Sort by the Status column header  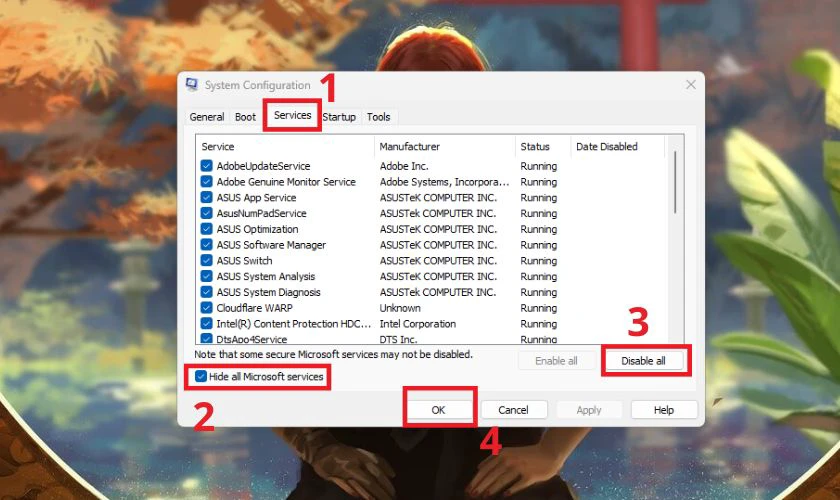(x=543, y=146)
